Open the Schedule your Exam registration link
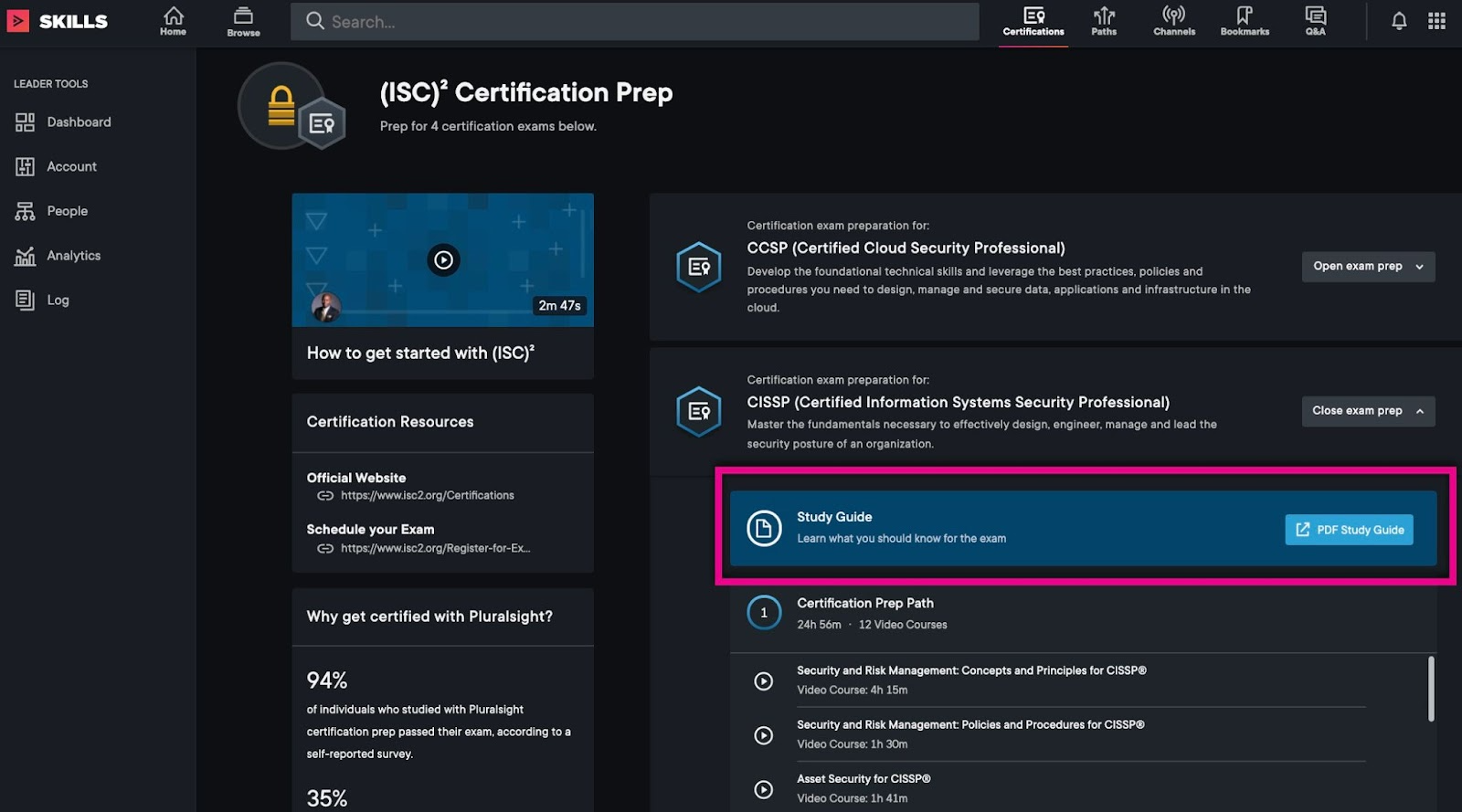The height and width of the screenshot is (812, 1462). (x=435, y=549)
